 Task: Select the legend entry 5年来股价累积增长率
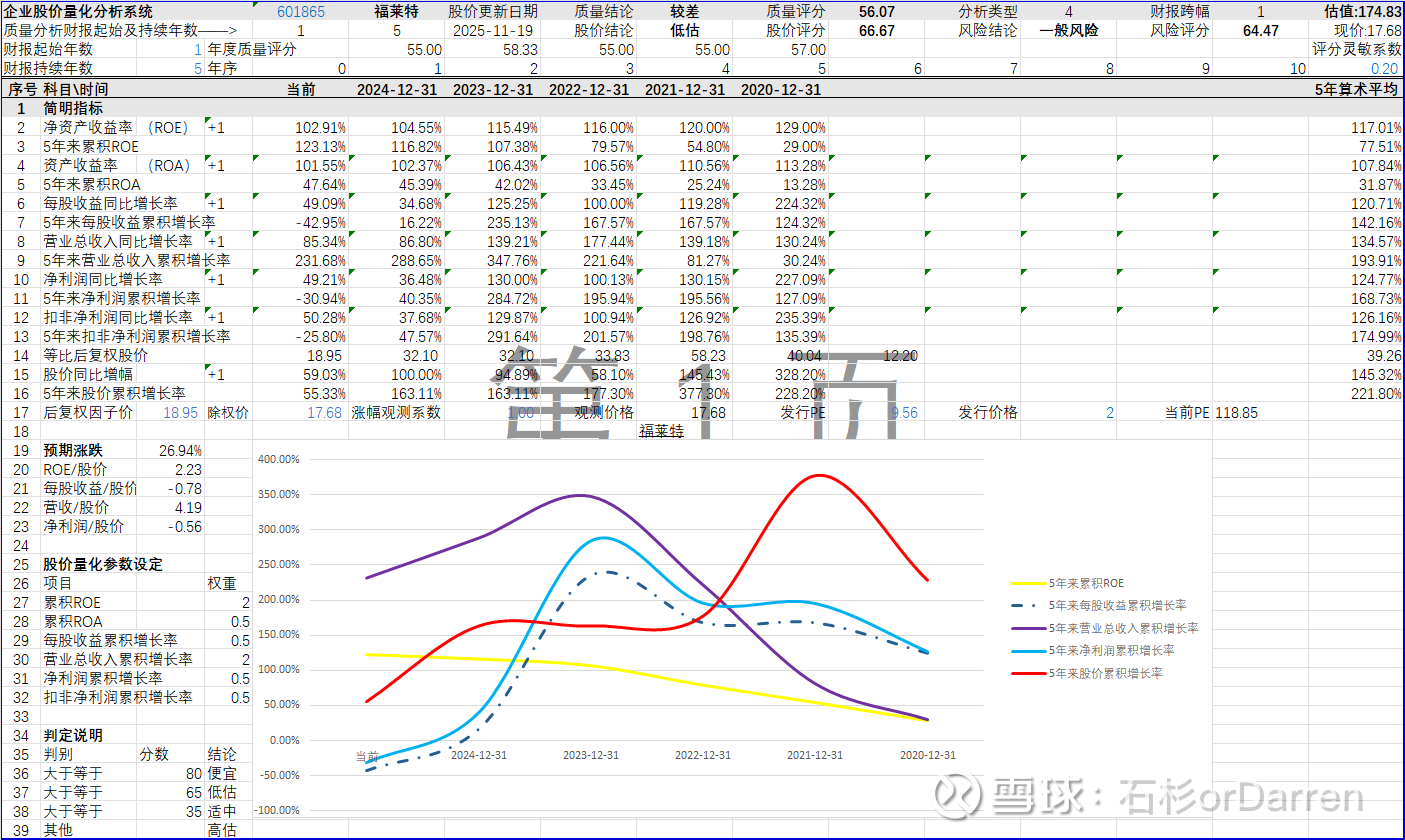[1105, 674]
